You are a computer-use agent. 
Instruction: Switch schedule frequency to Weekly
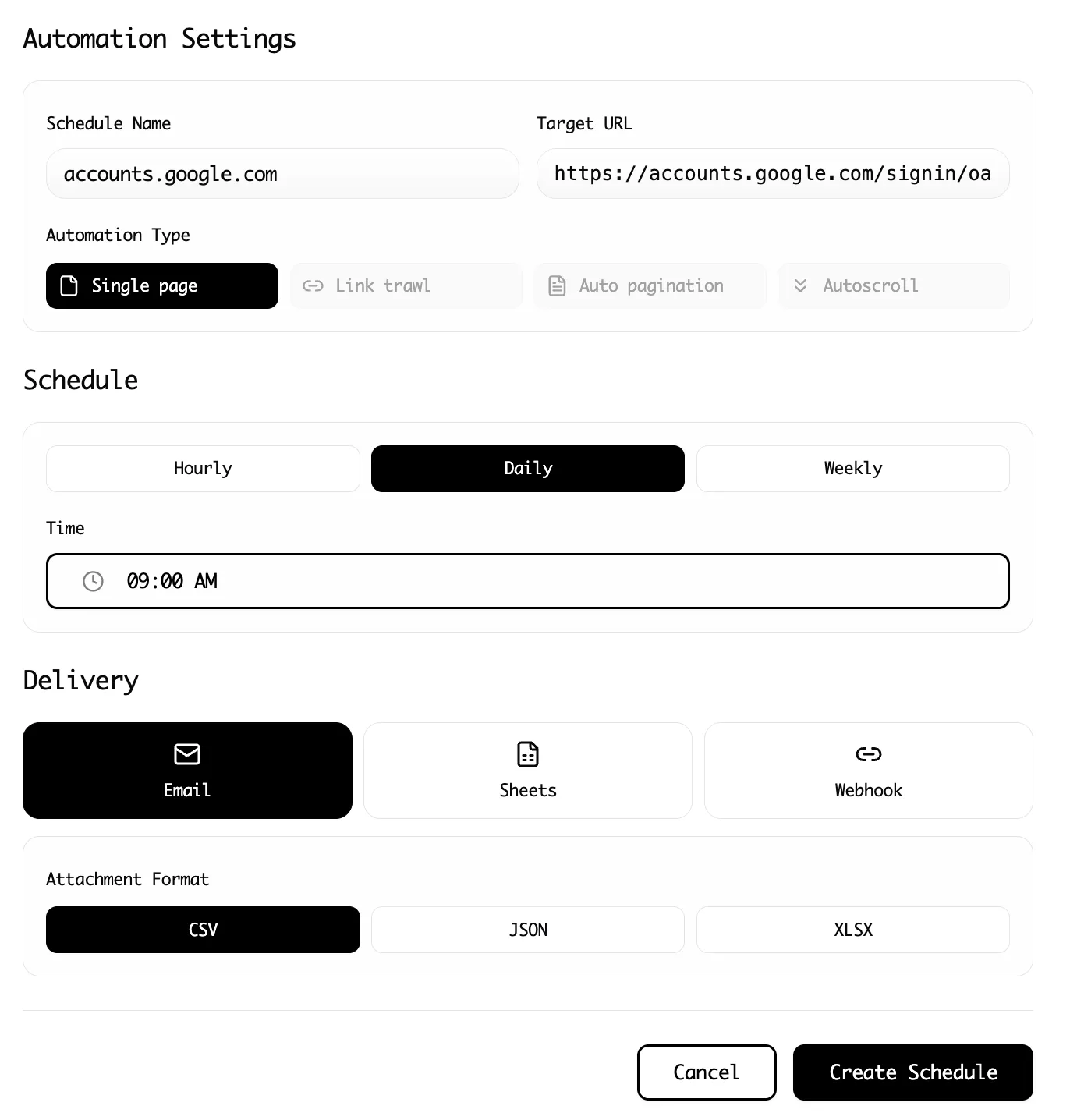853,468
